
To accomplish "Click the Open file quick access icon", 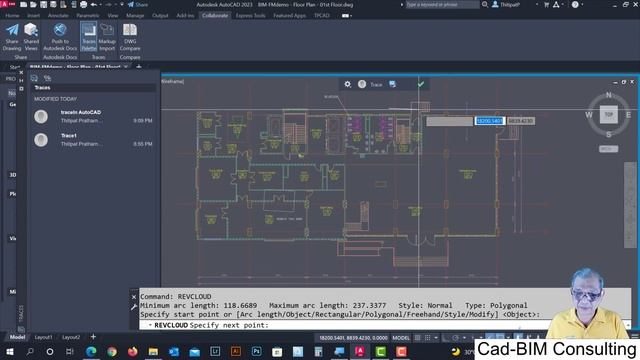I will pos(33,4).
